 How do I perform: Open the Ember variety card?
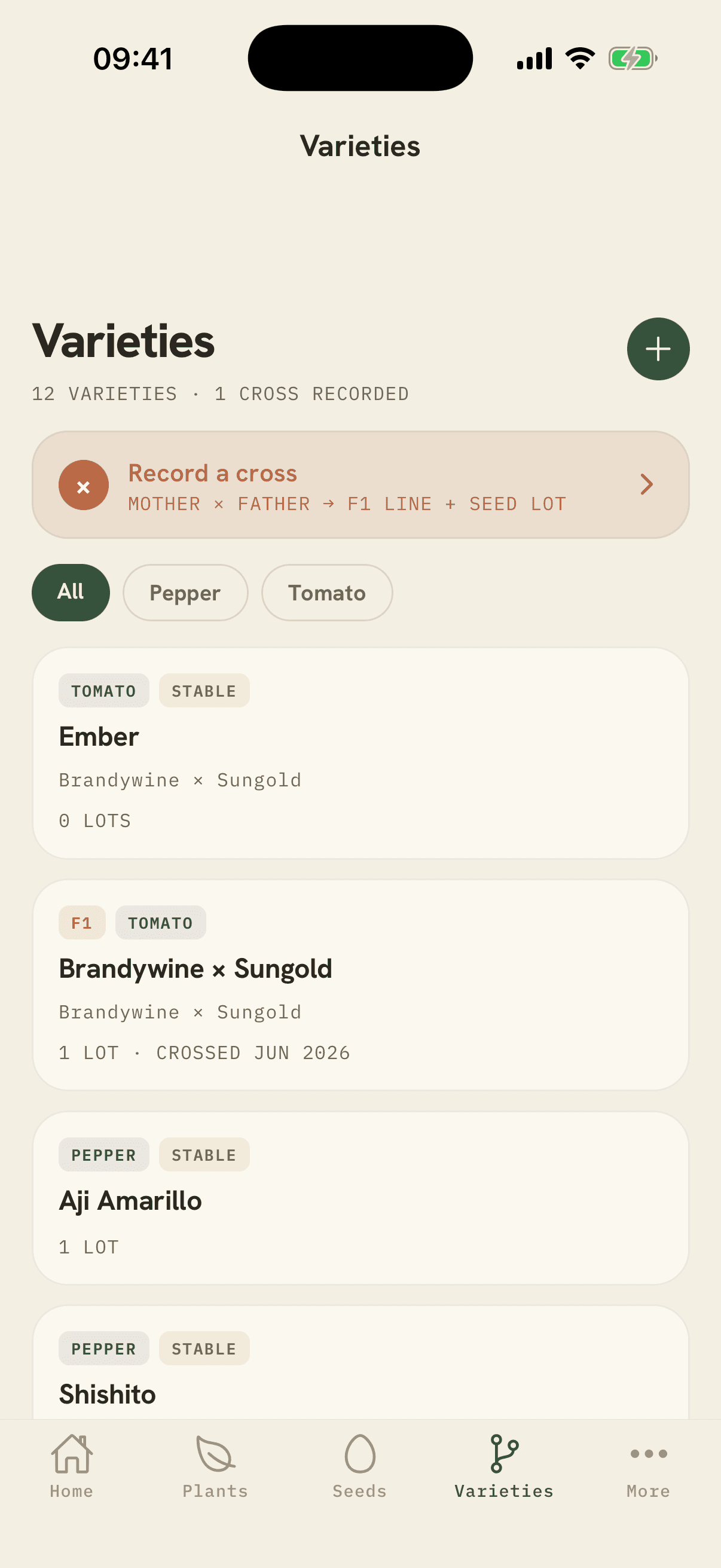point(360,753)
